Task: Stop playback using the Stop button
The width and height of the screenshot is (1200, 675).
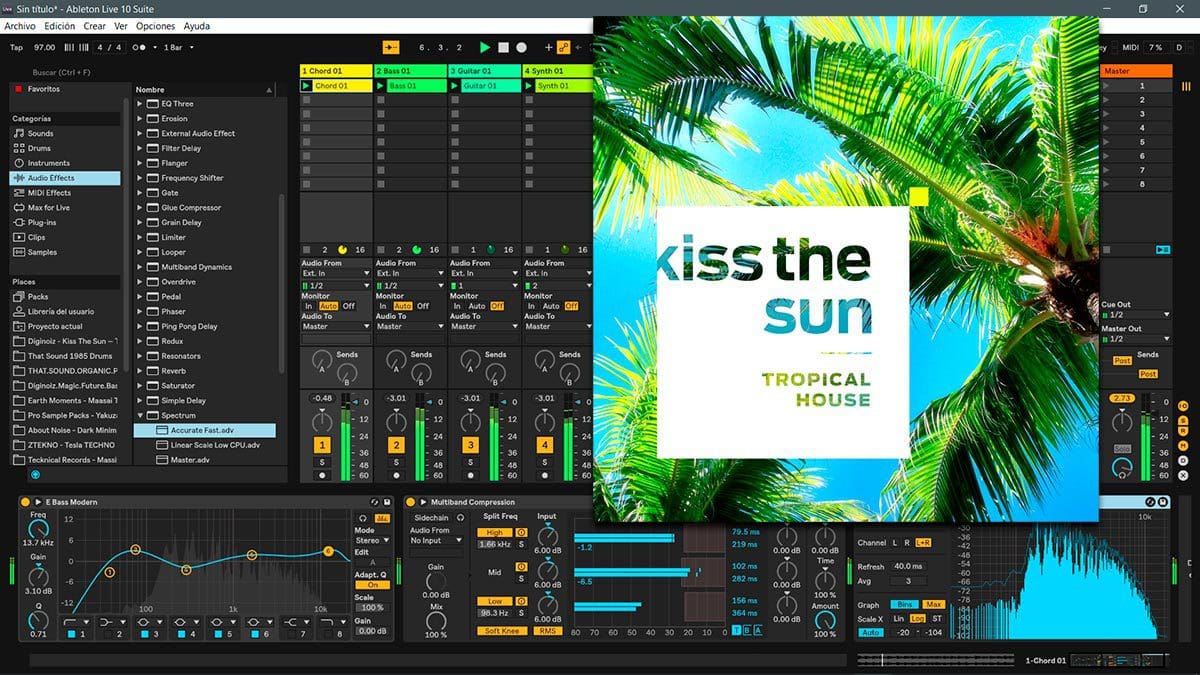Action: click(503, 47)
